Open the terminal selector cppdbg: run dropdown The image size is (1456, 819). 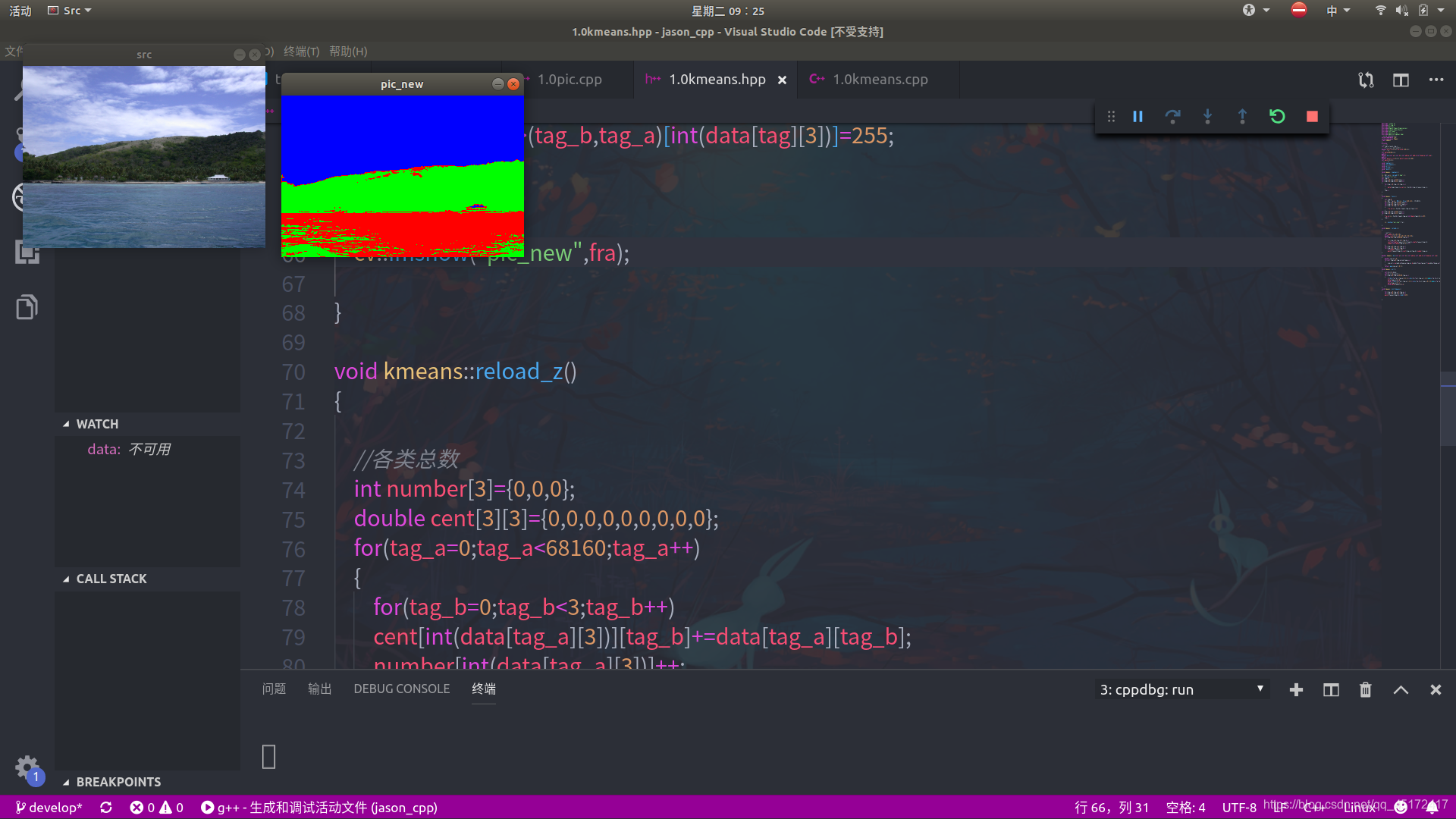[x=1181, y=690]
